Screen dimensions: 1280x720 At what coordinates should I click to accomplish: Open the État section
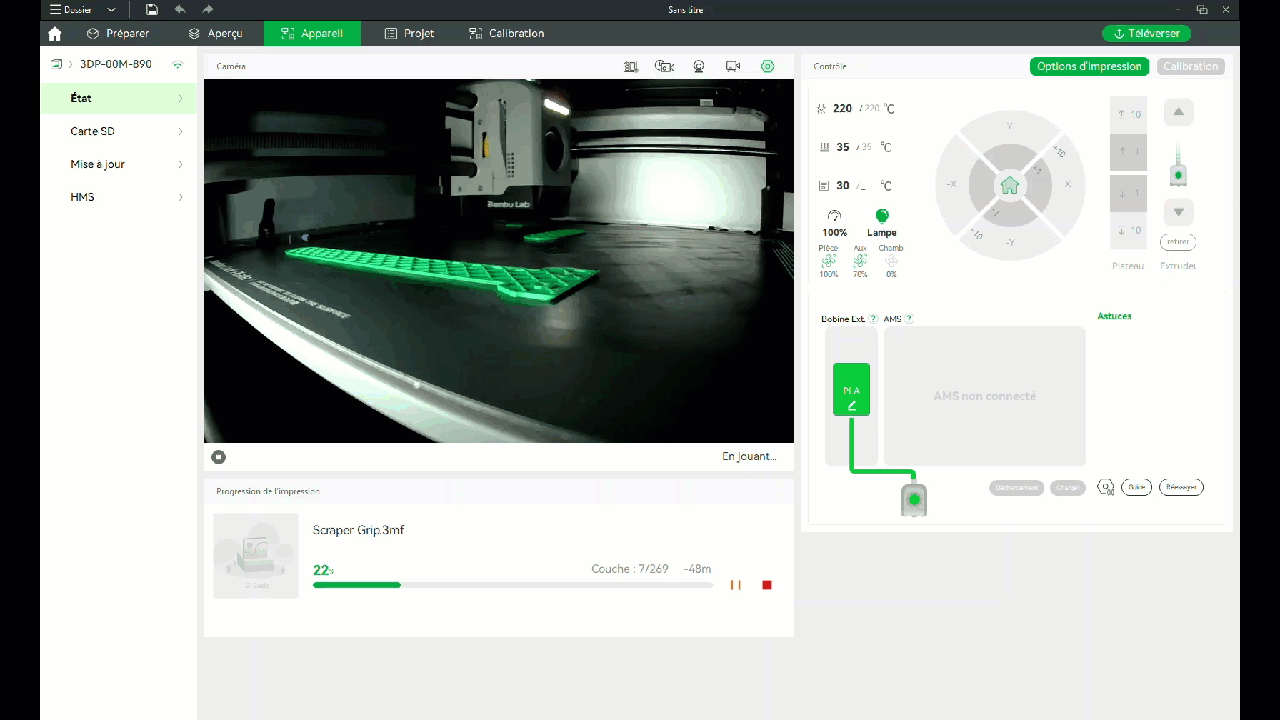coord(118,98)
